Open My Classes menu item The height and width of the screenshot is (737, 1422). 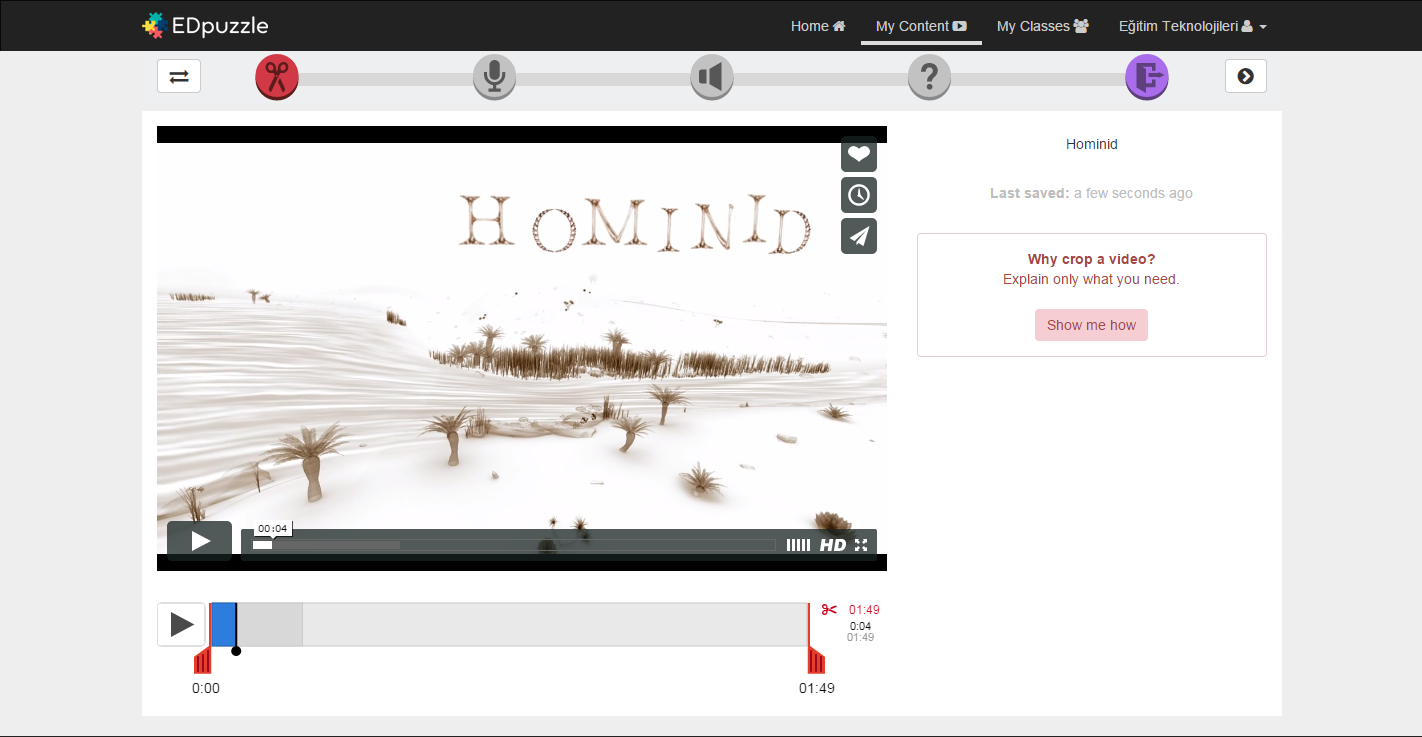[x=1043, y=26]
